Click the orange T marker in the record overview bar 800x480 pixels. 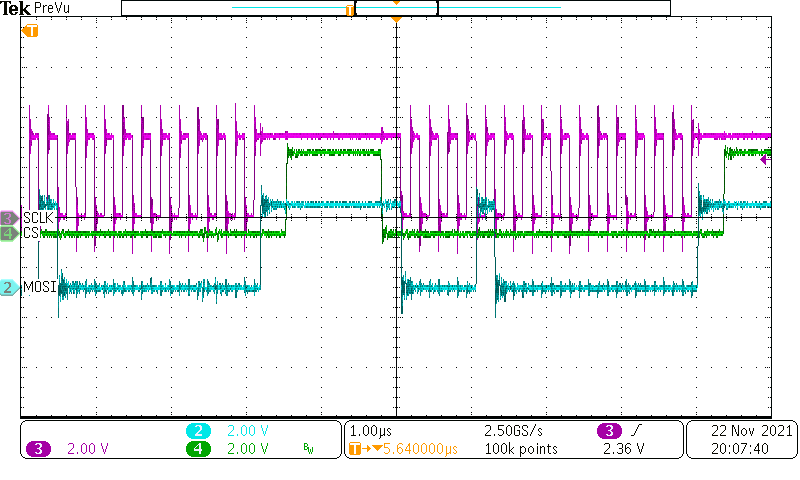click(x=349, y=10)
